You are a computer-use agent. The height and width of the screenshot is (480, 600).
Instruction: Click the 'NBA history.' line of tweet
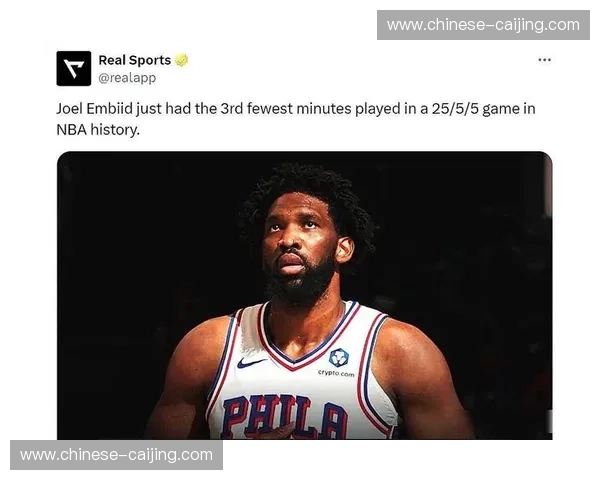(98, 130)
